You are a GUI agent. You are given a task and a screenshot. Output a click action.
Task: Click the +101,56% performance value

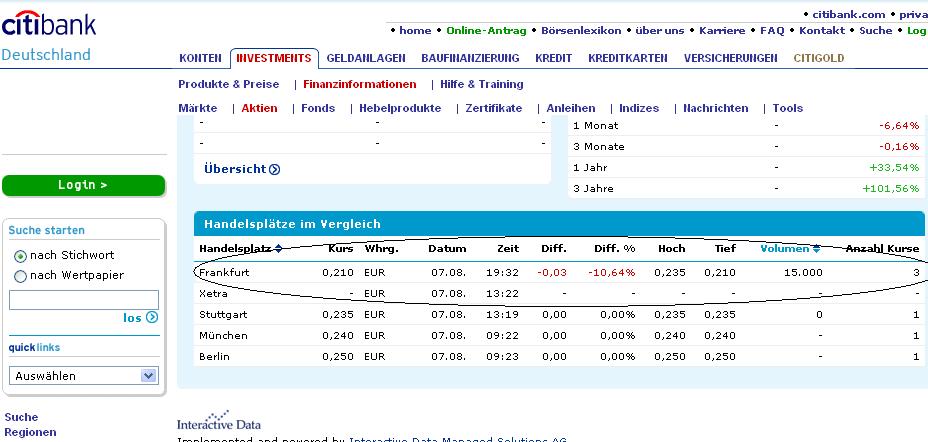point(891,189)
